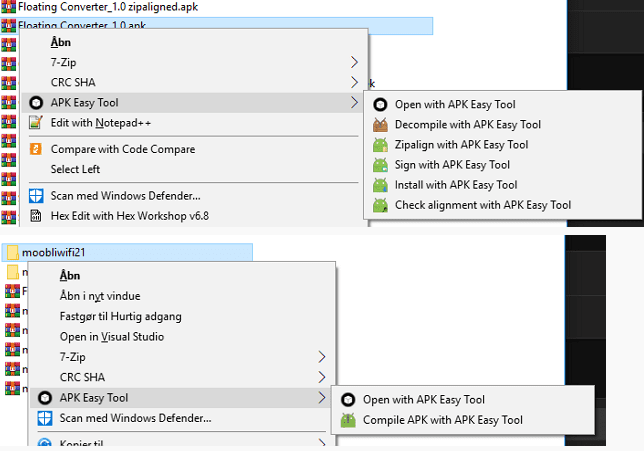Image resolution: width=644 pixels, height=451 pixels.
Task: Select the moobliwifi21 folder name
Action: (x=53, y=252)
